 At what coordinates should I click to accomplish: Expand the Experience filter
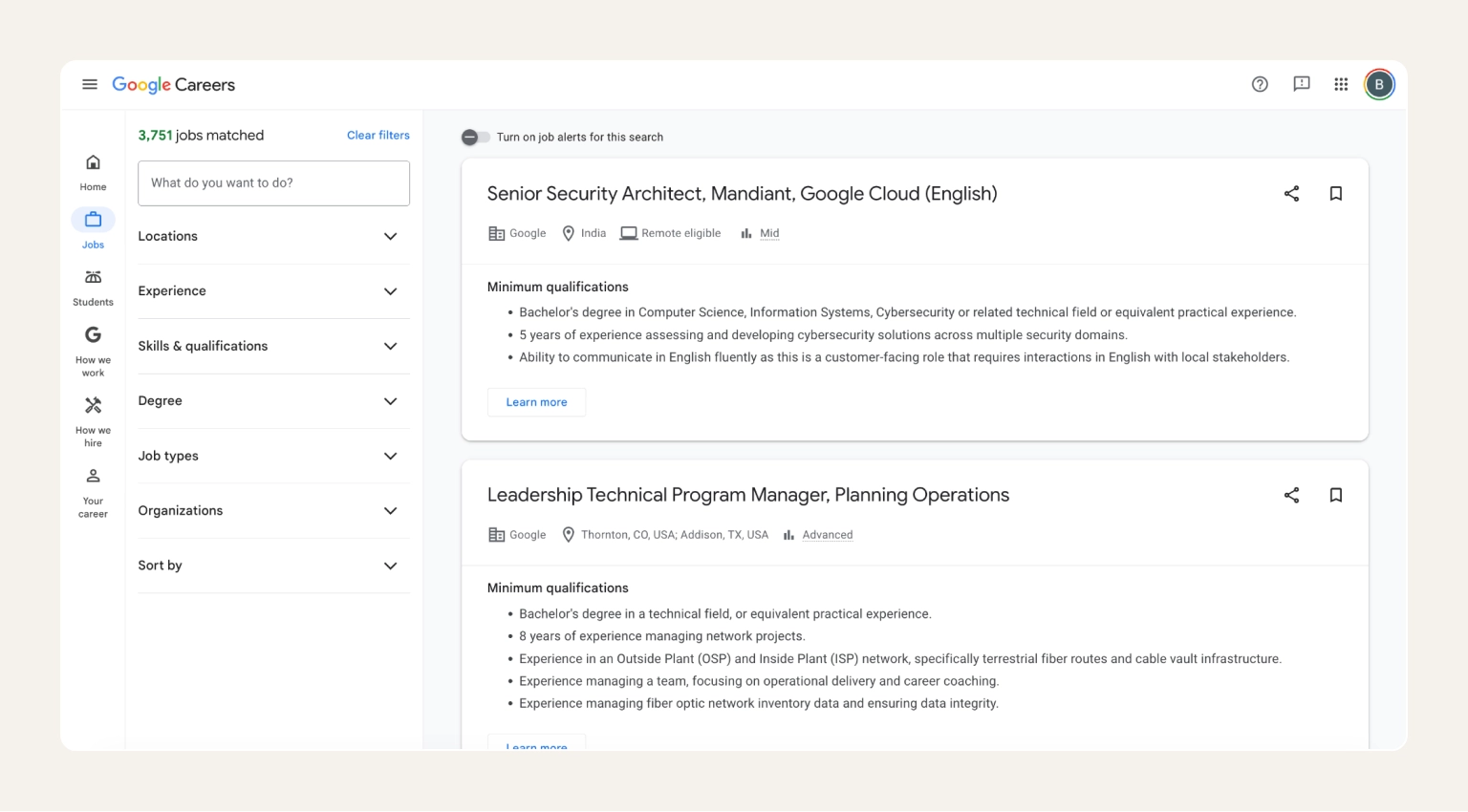coord(273,291)
